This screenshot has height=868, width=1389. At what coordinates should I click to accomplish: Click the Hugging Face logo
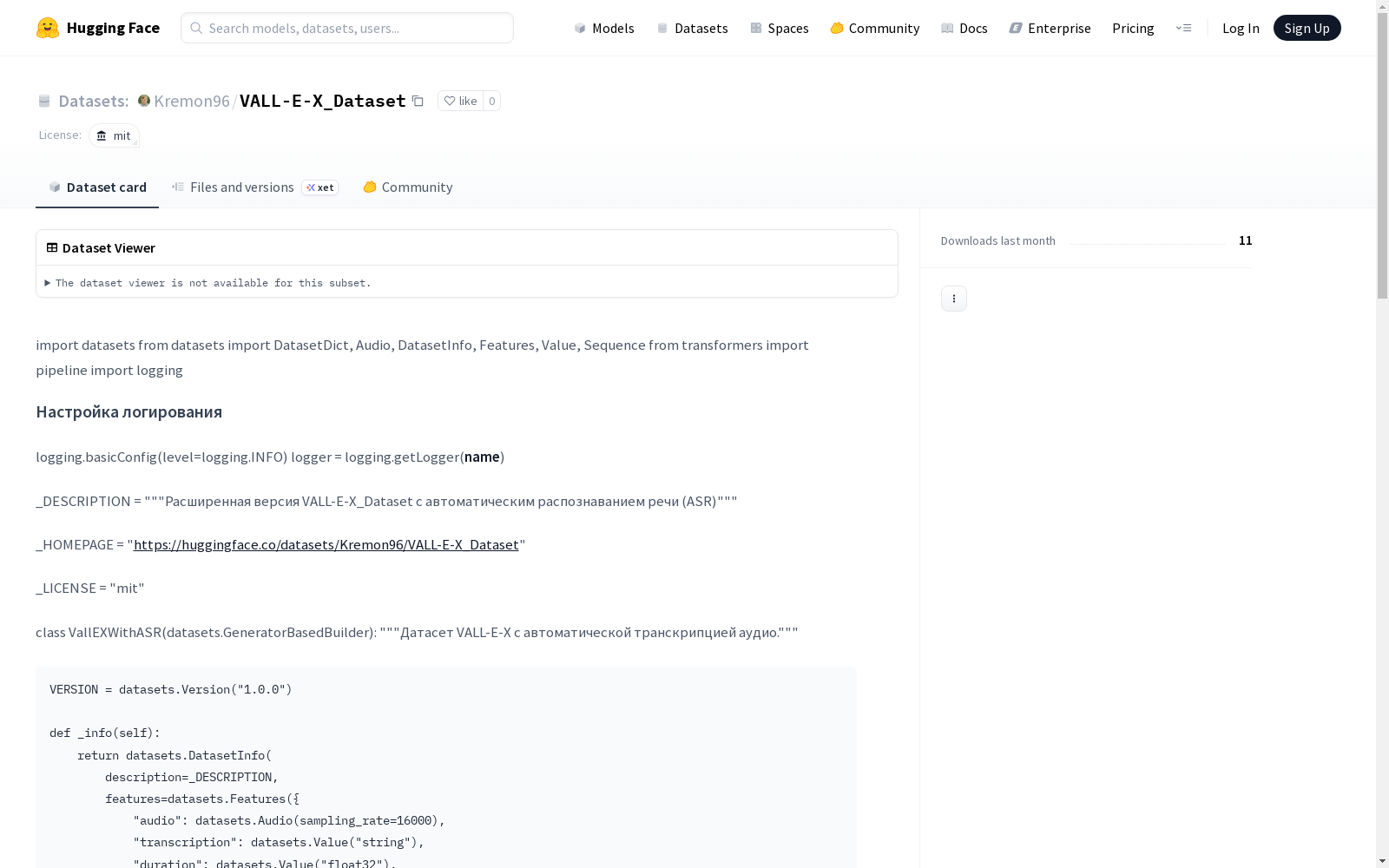[x=98, y=28]
